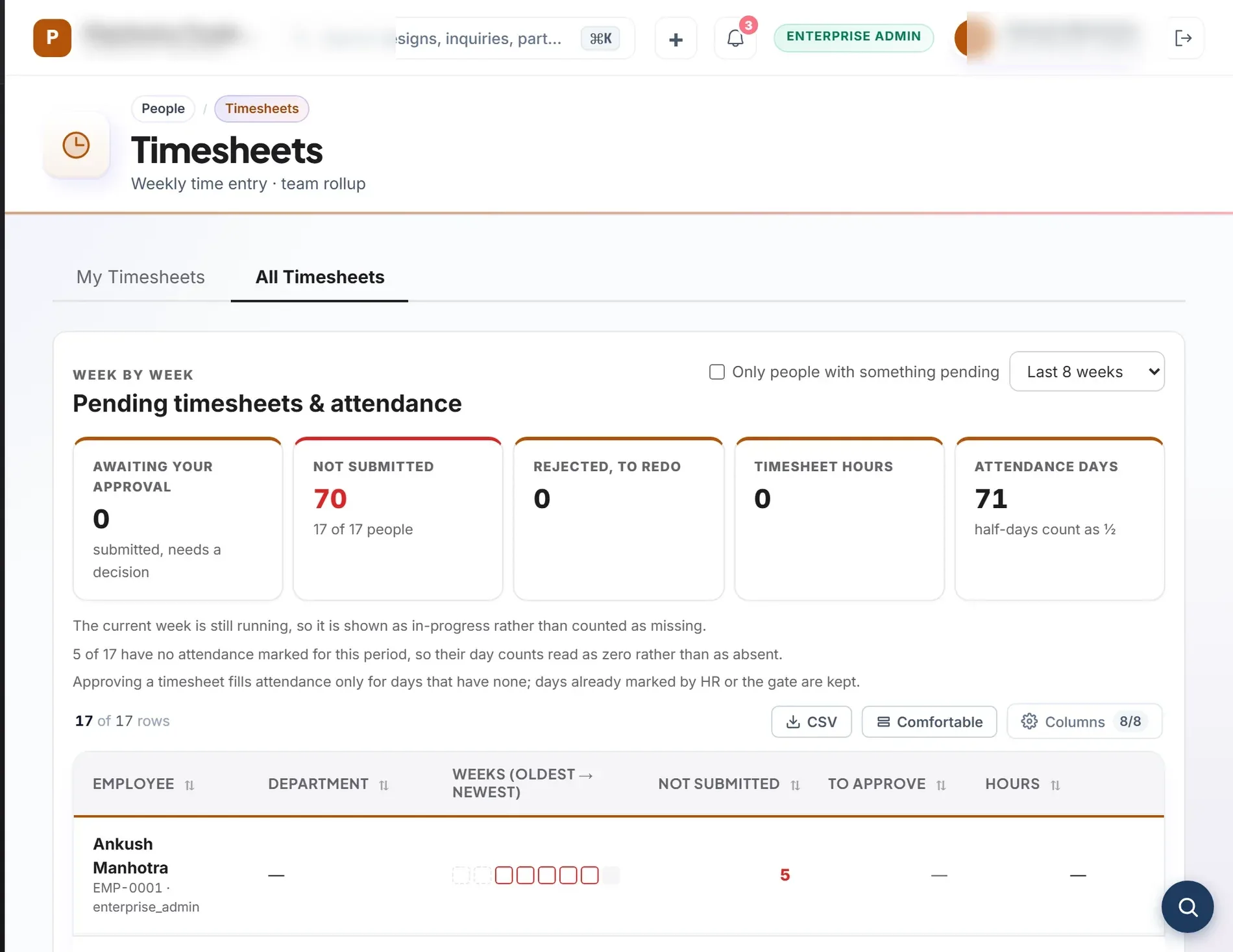This screenshot has width=1233, height=952.
Task: Open the Rejected, To Redo card
Action: (x=618, y=519)
